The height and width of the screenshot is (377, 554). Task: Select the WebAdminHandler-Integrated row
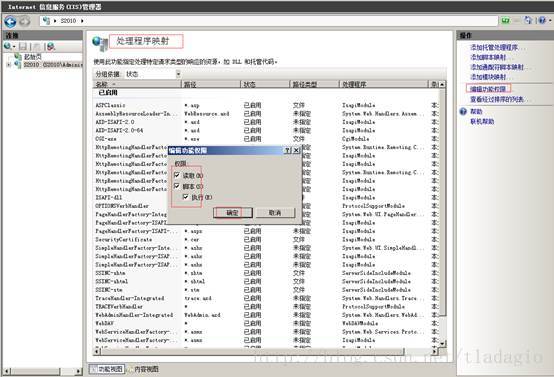(267, 315)
